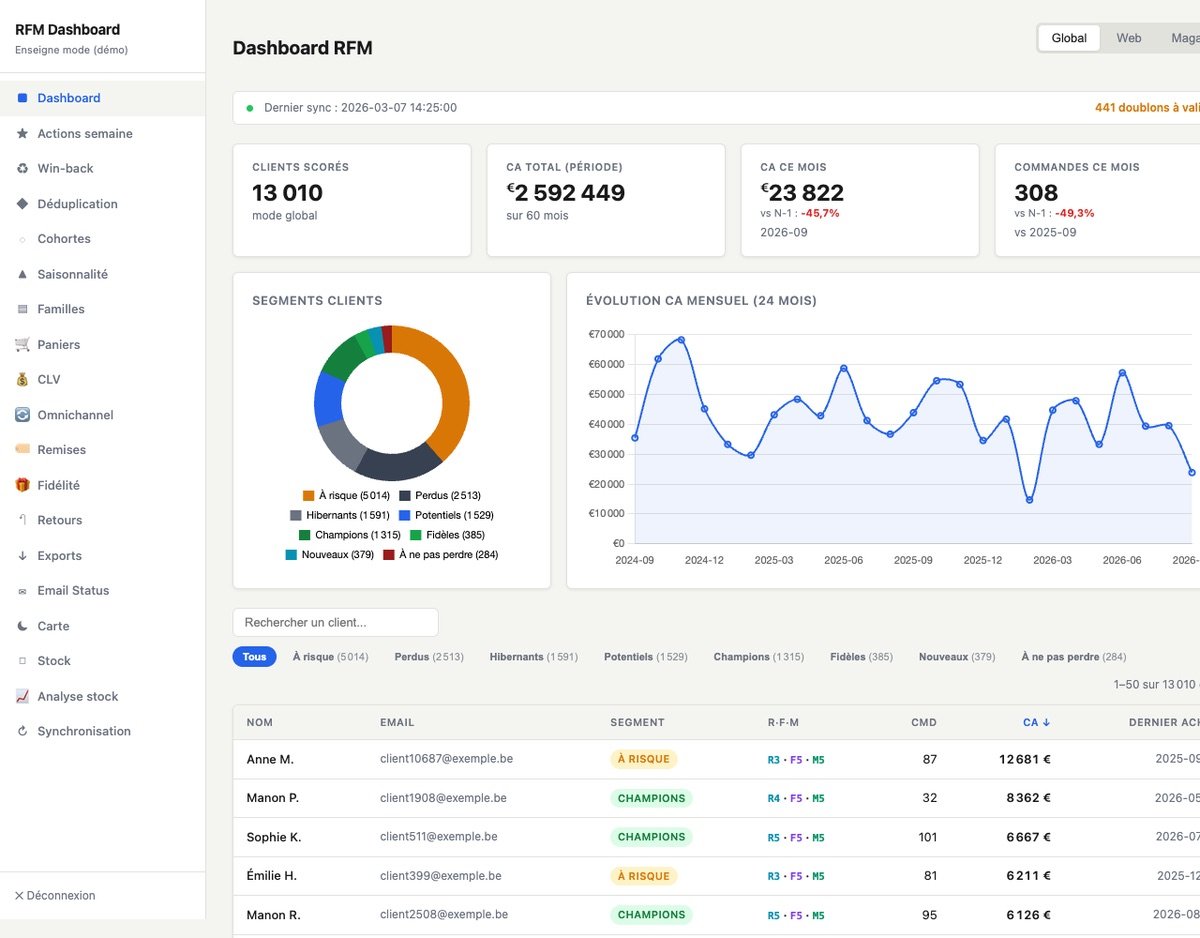
Task: Click the money bag icon for CLV
Action: click(22, 379)
